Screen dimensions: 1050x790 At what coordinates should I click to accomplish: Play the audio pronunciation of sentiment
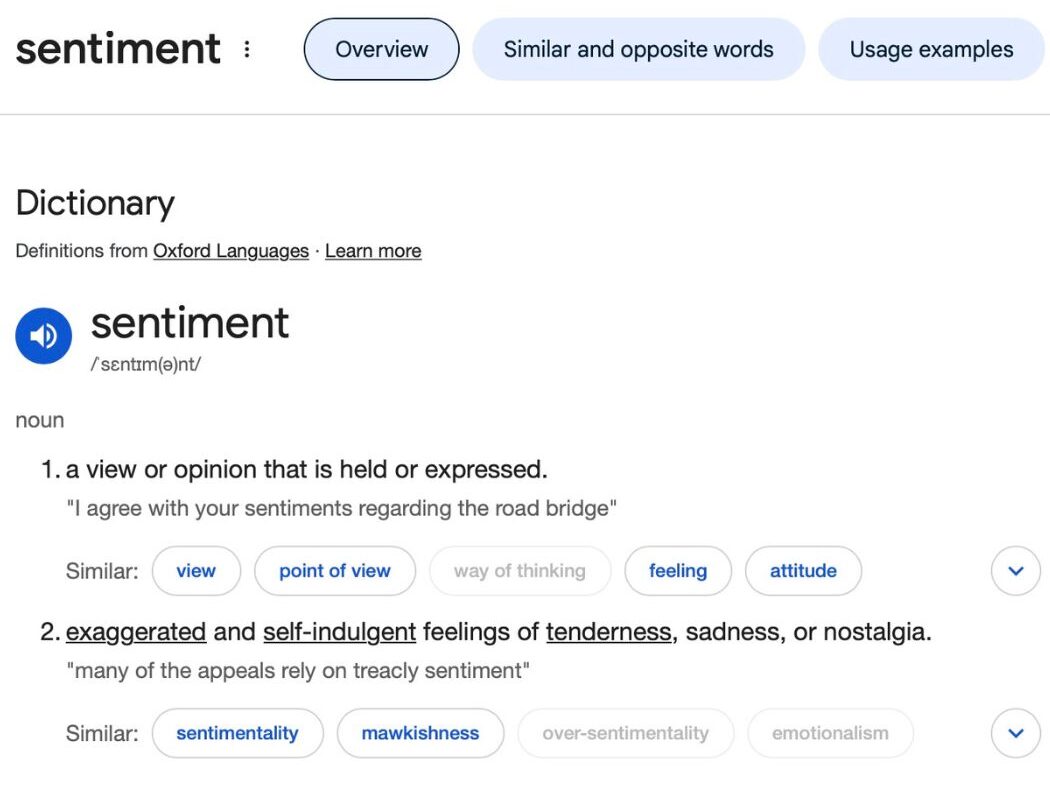tap(43, 336)
